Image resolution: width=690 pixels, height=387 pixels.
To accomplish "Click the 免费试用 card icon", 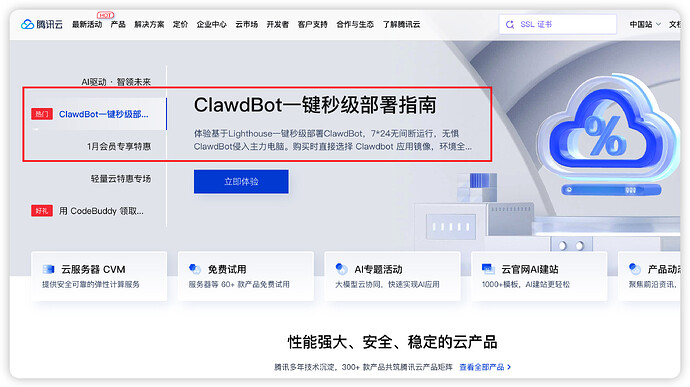I will (195, 269).
